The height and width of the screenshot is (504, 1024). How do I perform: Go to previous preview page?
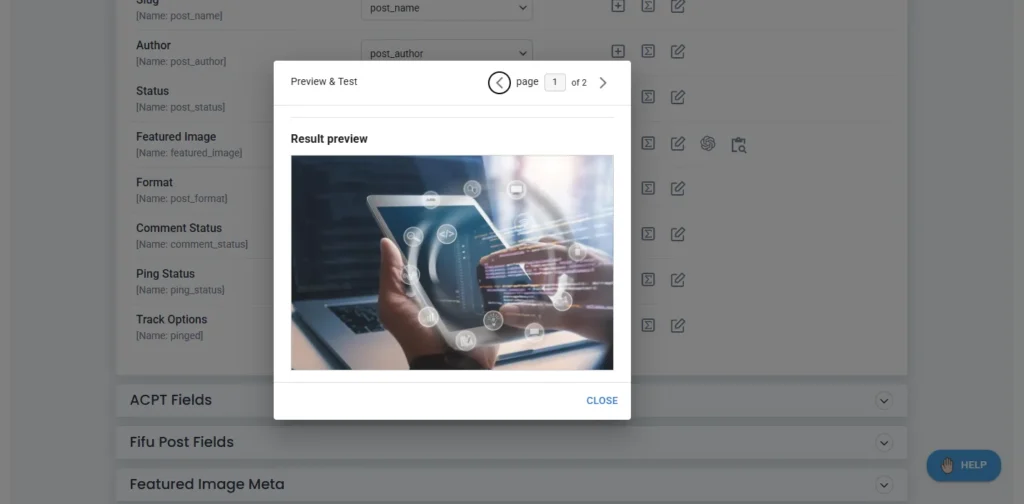pos(499,83)
